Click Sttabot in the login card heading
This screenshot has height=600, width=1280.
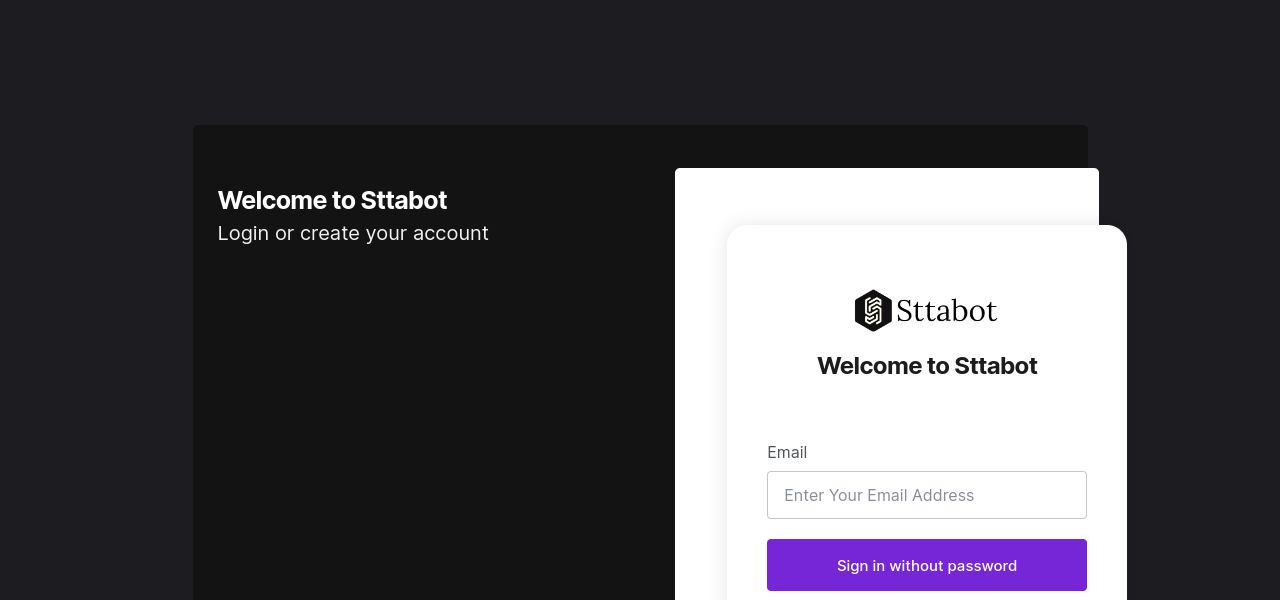coord(995,366)
